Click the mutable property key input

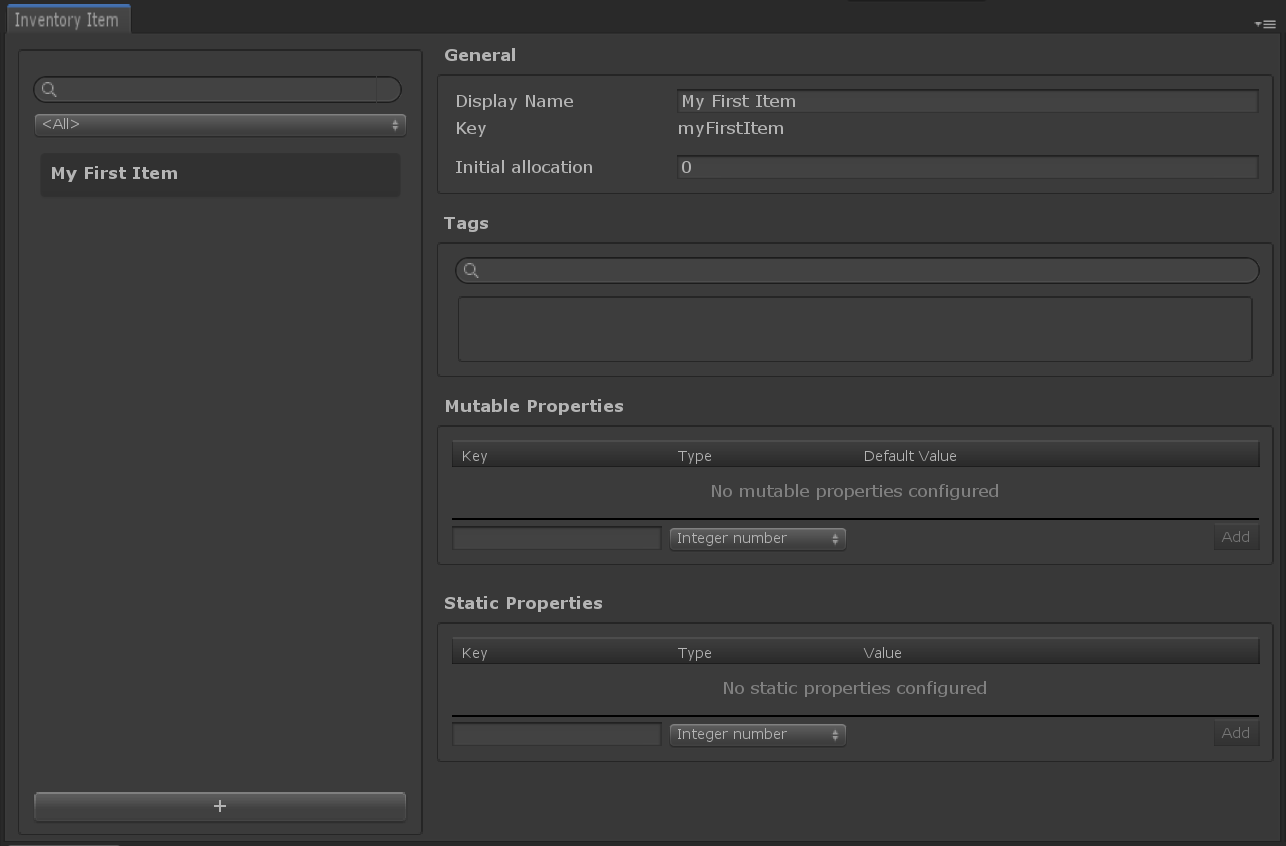[x=557, y=538]
